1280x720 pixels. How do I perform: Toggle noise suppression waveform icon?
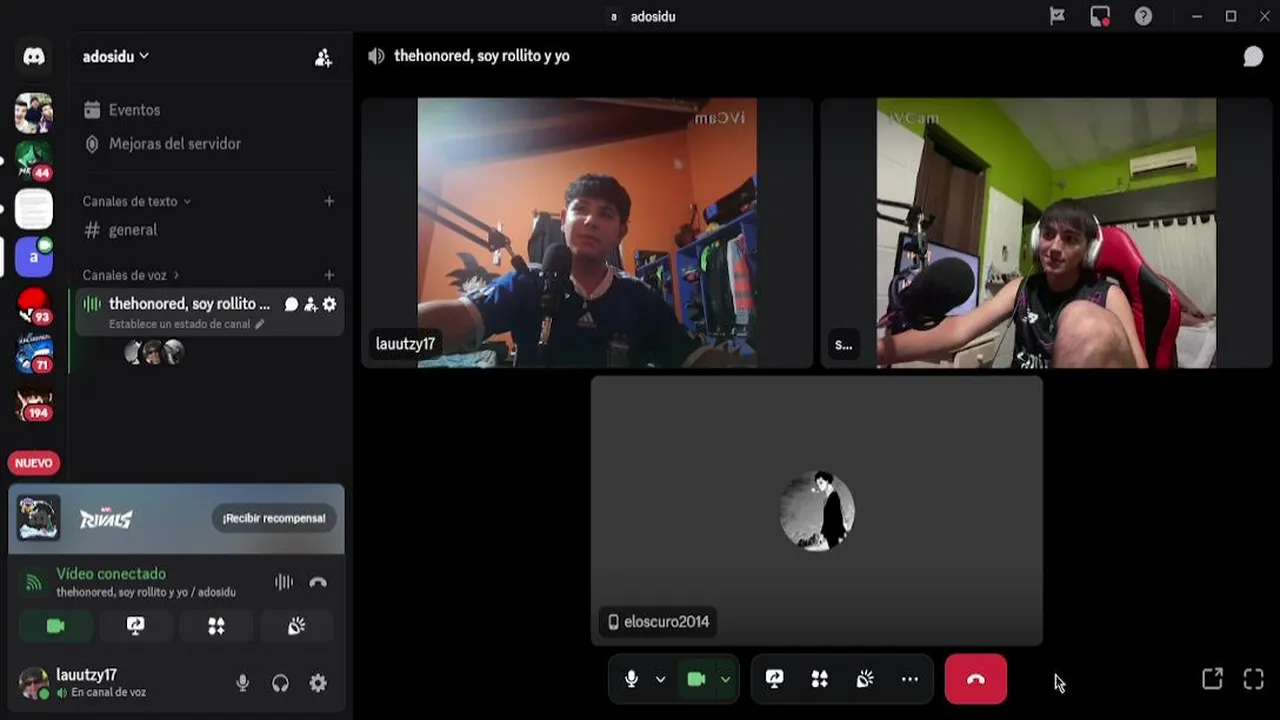coord(284,582)
